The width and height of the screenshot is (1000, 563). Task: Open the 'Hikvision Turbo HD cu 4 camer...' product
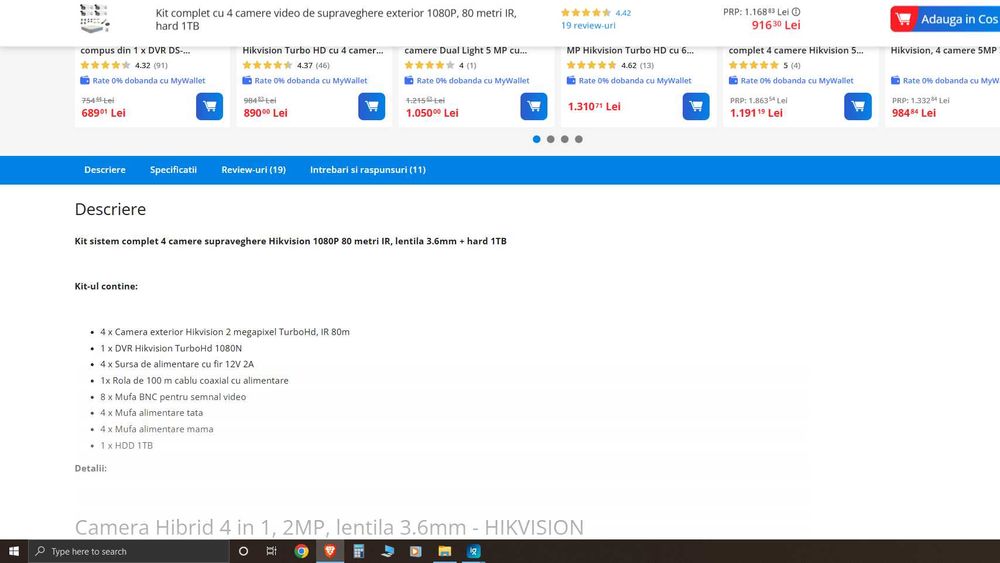312,50
